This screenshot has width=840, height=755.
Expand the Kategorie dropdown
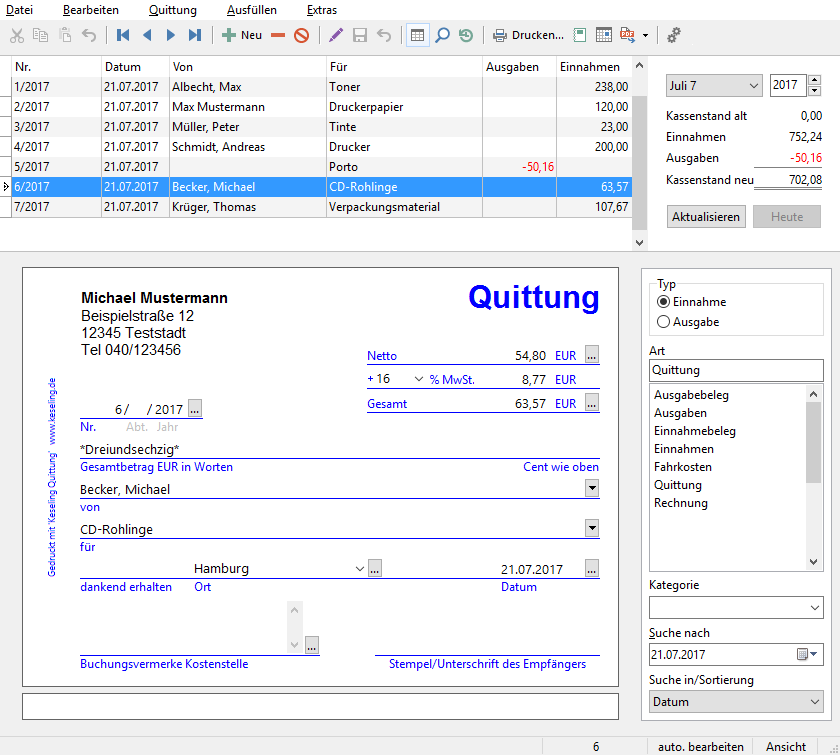(x=736, y=607)
